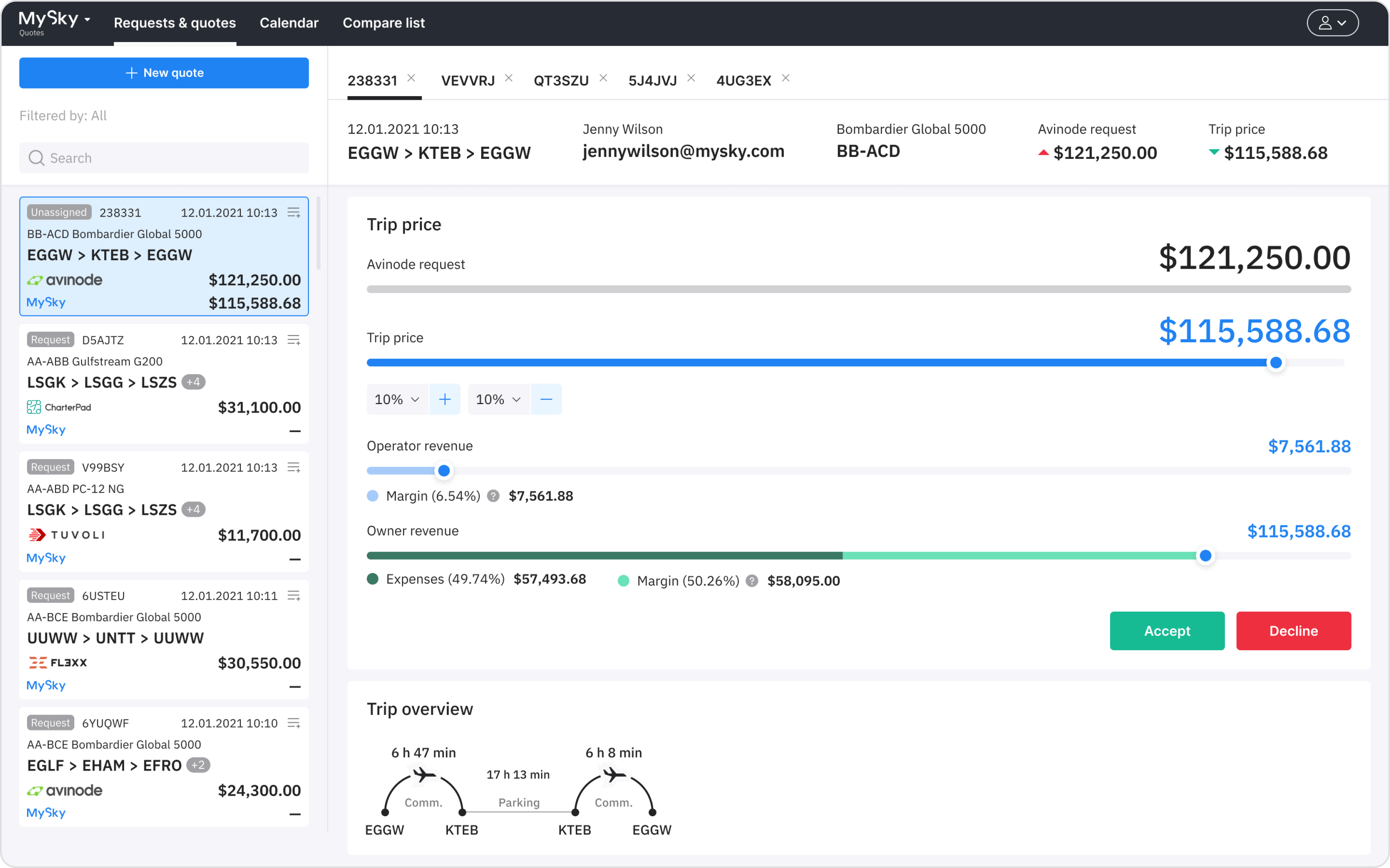This screenshot has width=1390, height=868.
Task: Close the 238331 tab
Action: click(411, 78)
